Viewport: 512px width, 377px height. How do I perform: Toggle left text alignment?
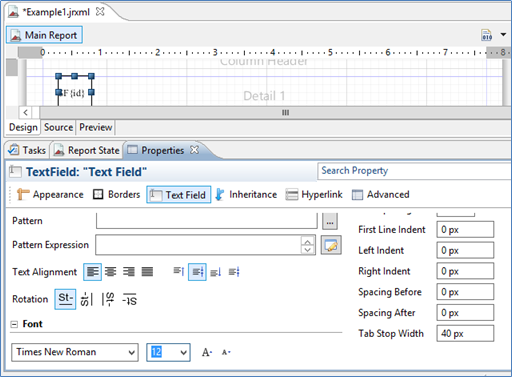click(92, 272)
